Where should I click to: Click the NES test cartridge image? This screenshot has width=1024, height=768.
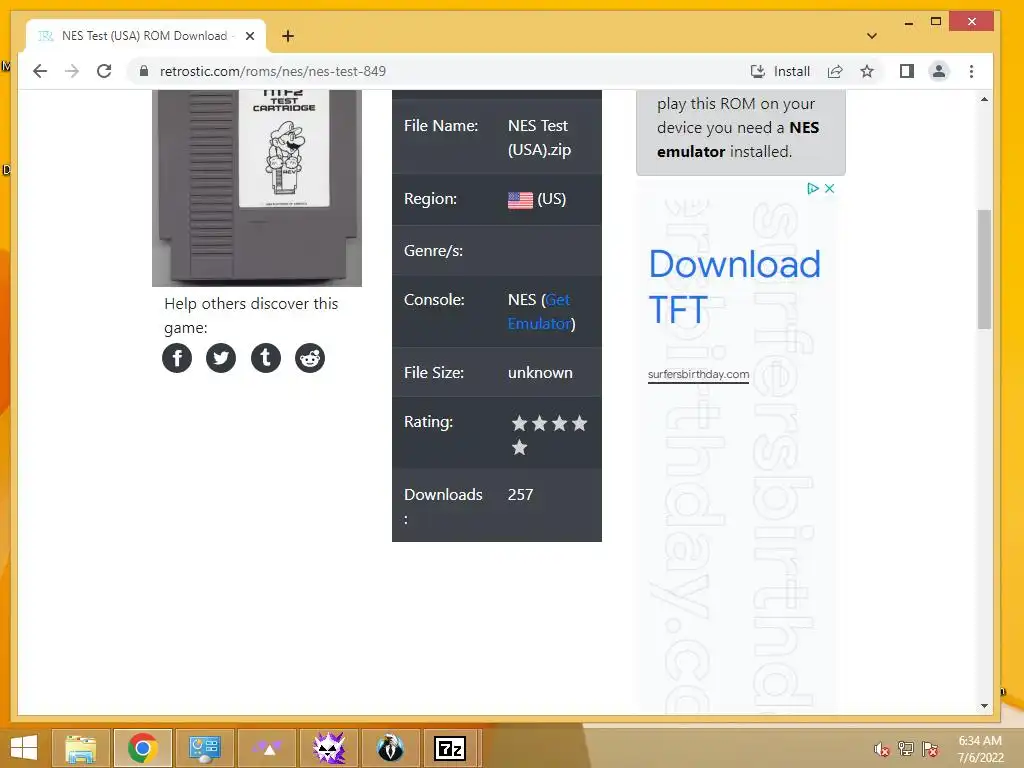[257, 188]
